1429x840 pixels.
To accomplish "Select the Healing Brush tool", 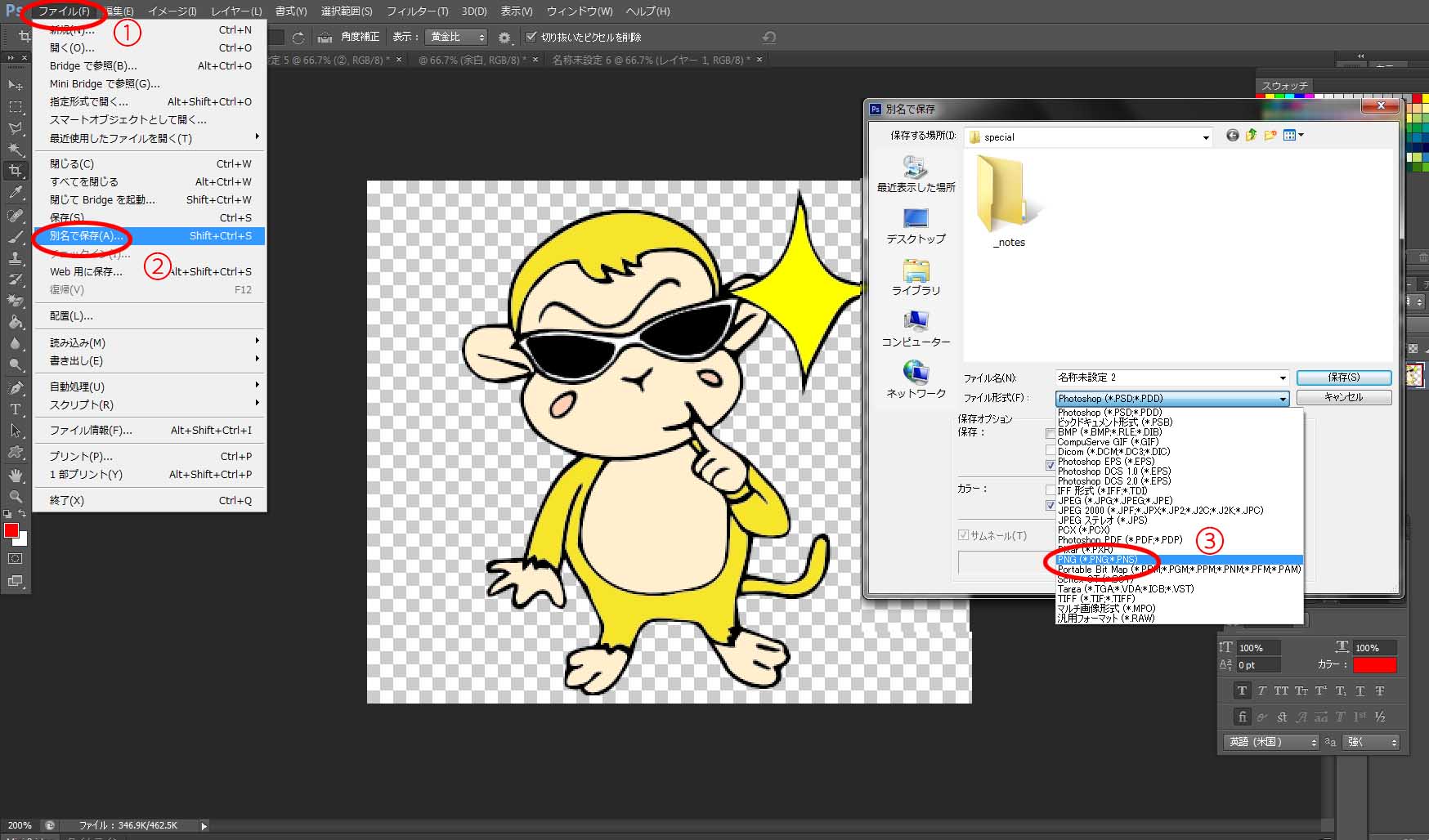I will [16, 216].
